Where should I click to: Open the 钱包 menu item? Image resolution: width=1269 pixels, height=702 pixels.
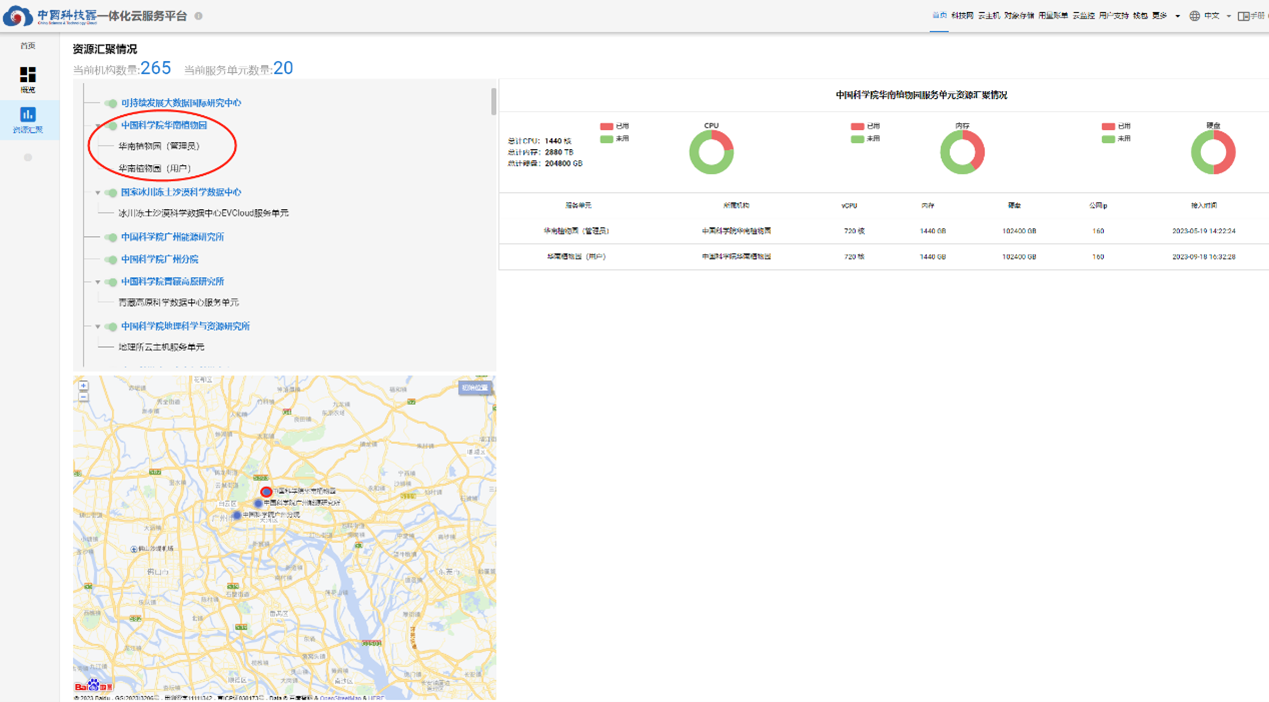1140,16
